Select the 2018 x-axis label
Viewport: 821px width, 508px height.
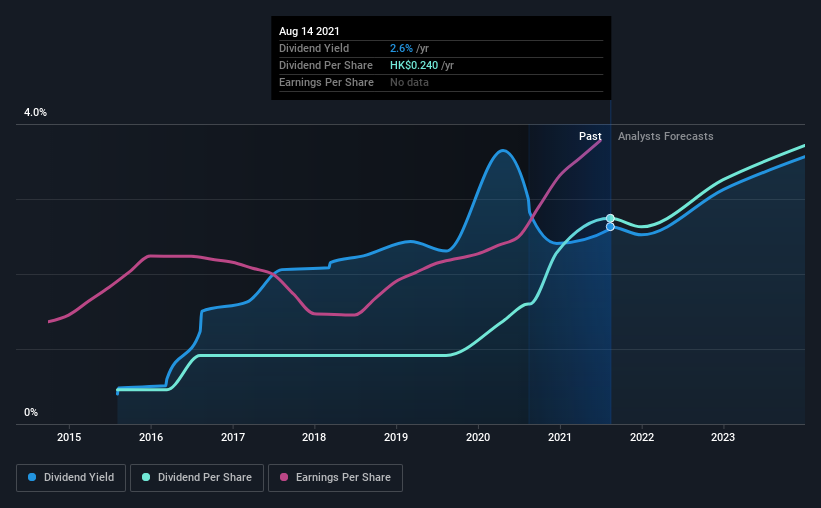click(x=314, y=437)
